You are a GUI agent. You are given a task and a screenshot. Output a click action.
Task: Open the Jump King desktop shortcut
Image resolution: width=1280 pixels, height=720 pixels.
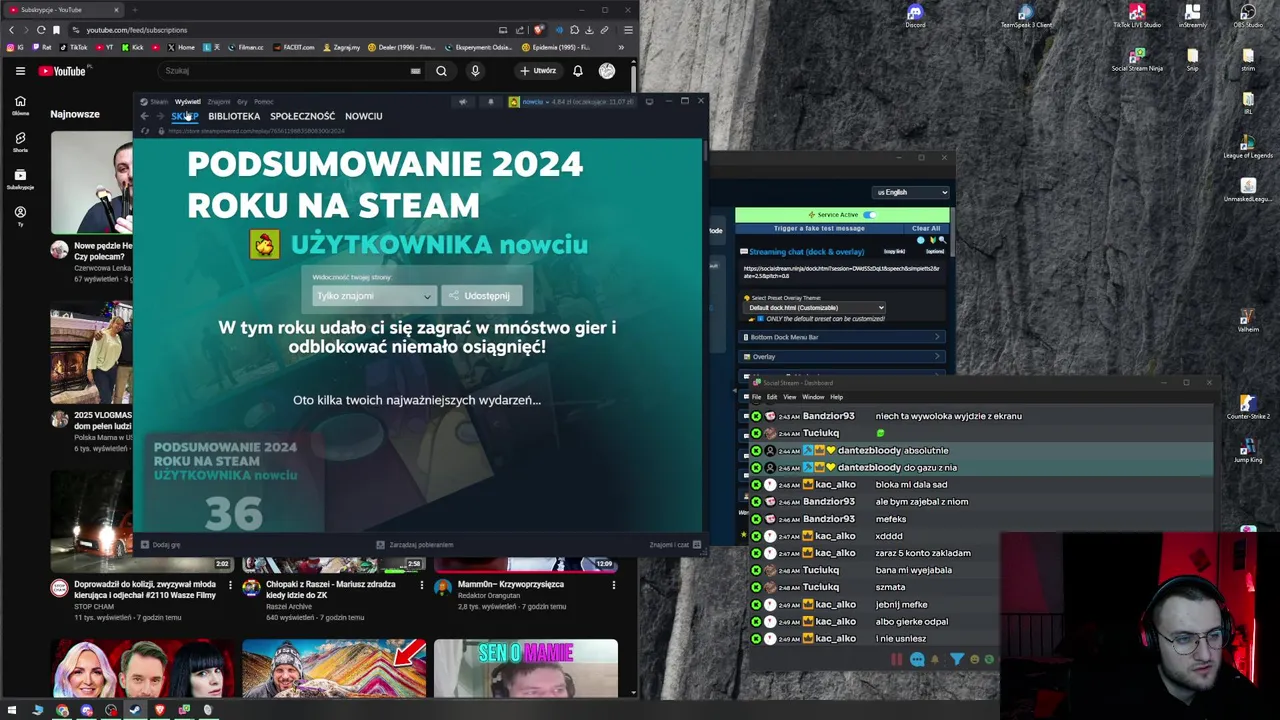[x=1248, y=452]
